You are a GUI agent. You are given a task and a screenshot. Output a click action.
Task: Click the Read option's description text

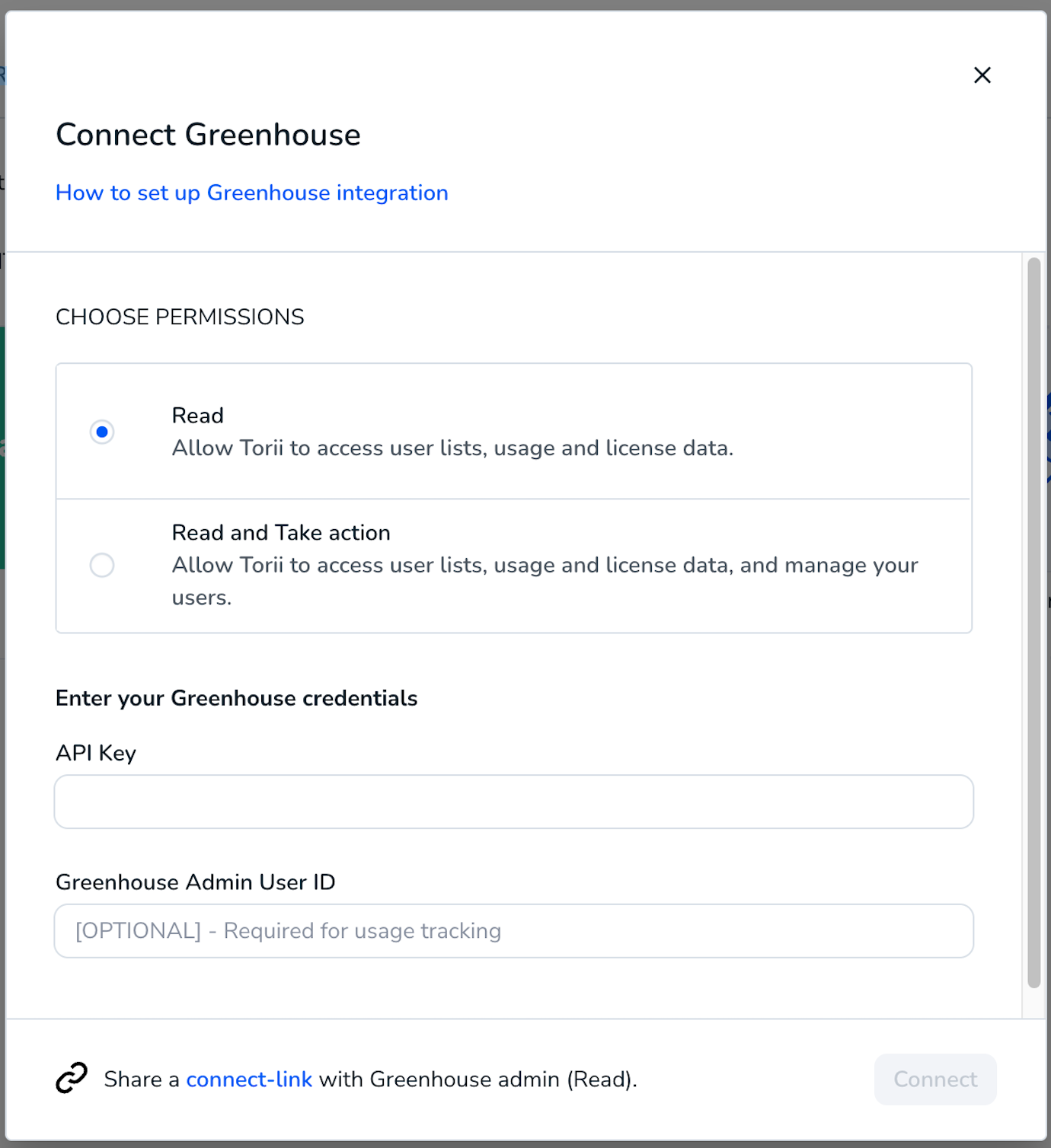pyautogui.click(x=452, y=448)
